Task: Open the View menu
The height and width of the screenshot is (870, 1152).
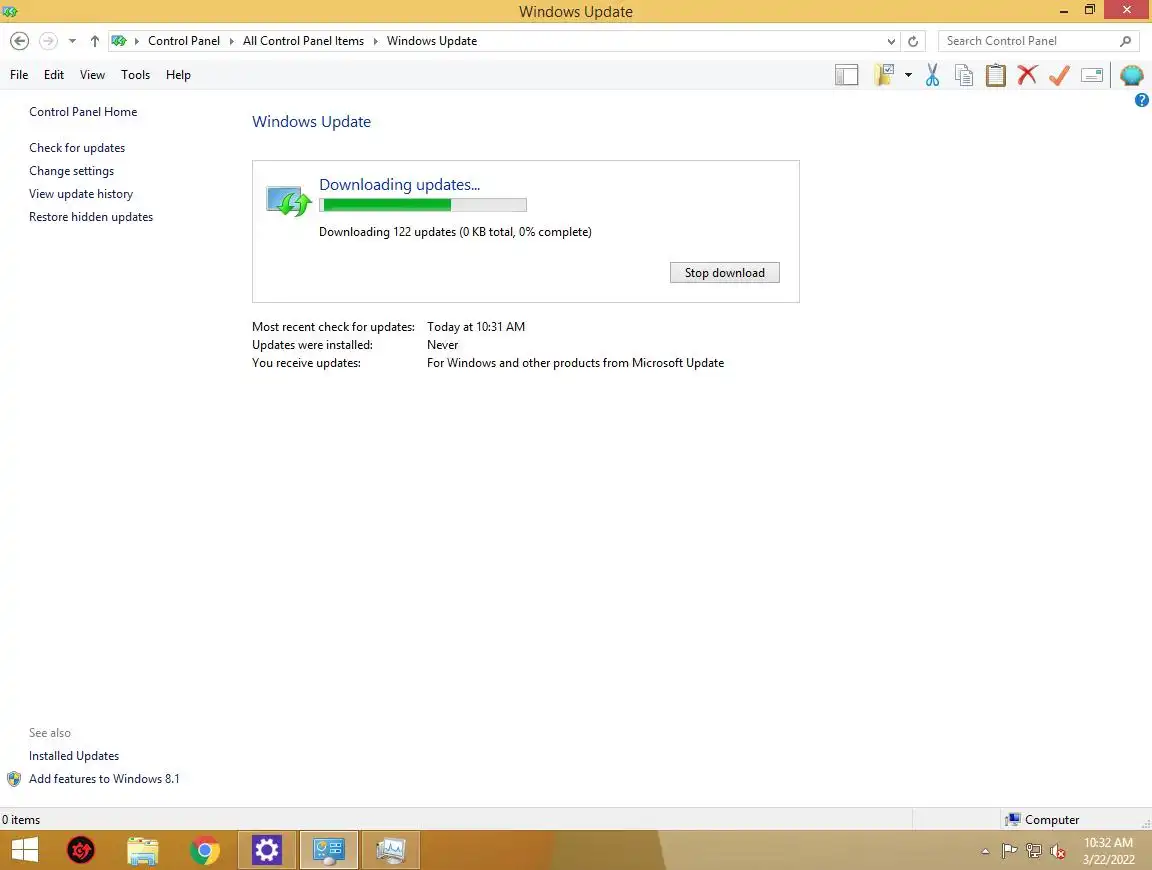Action: [93, 75]
